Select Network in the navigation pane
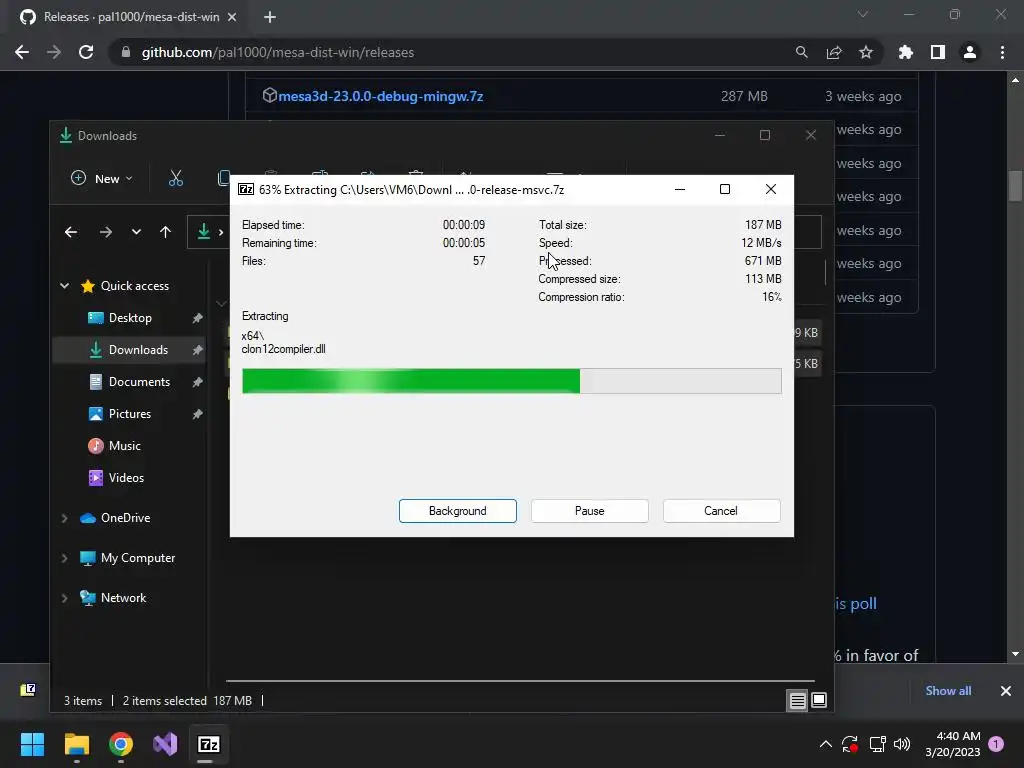The image size is (1024, 768). coord(123,598)
